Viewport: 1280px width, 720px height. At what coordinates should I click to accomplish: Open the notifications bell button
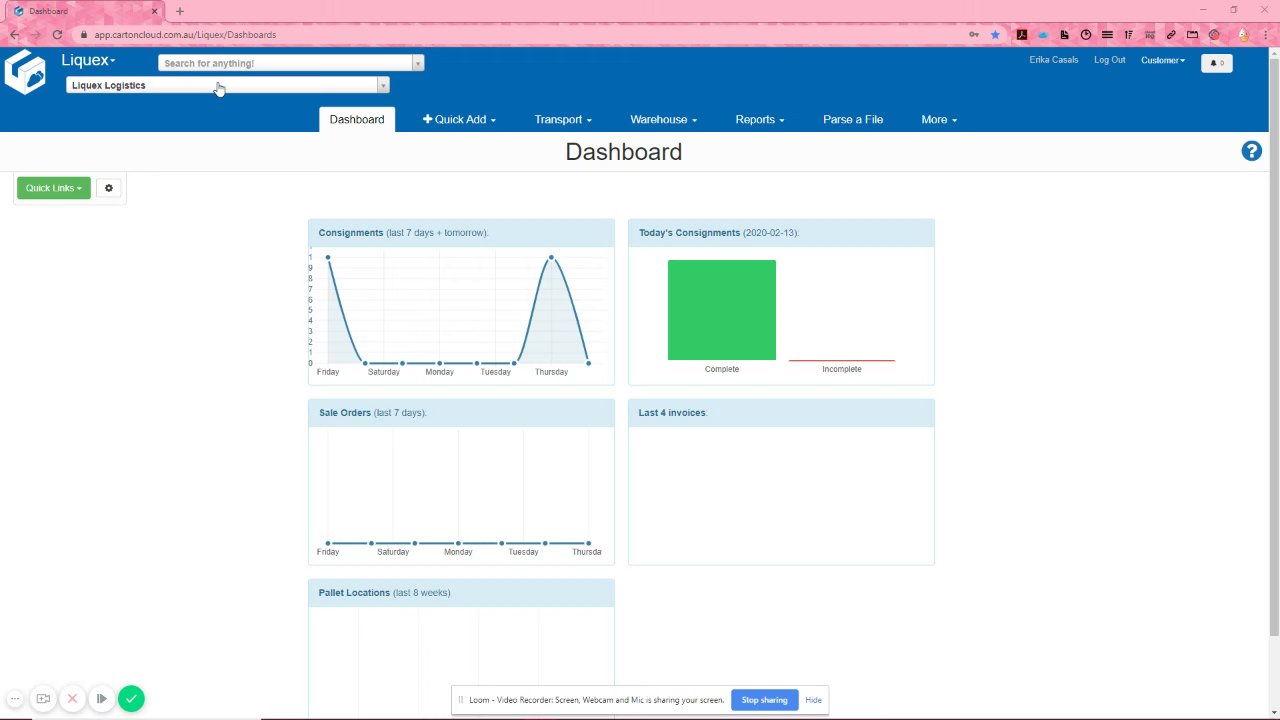click(x=1217, y=63)
